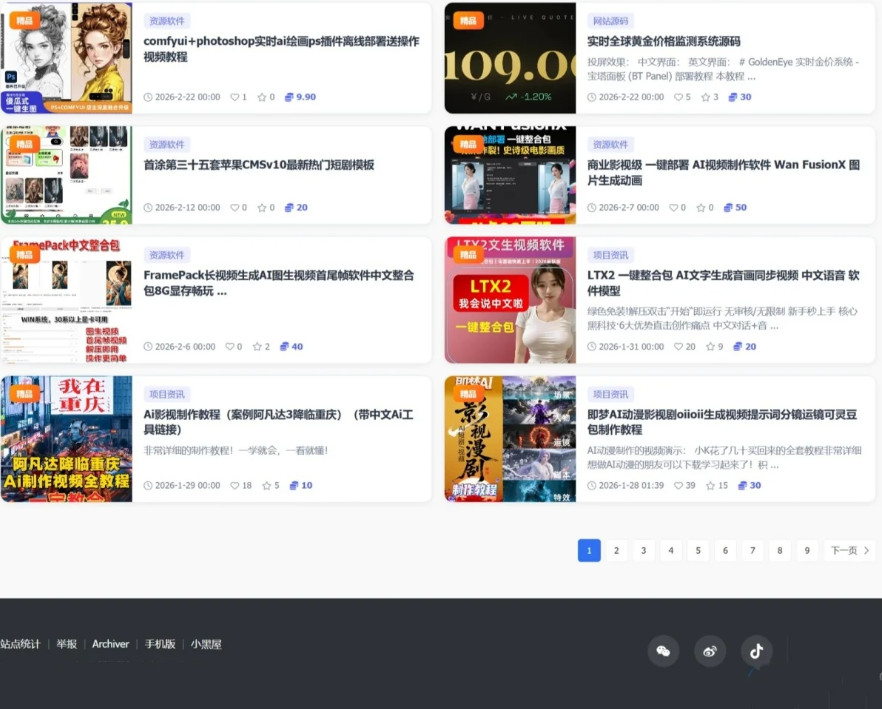Image resolution: width=882 pixels, height=709 pixels.
Task: Open 即梦AI动漫影视剧 post title
Action: 722,422
